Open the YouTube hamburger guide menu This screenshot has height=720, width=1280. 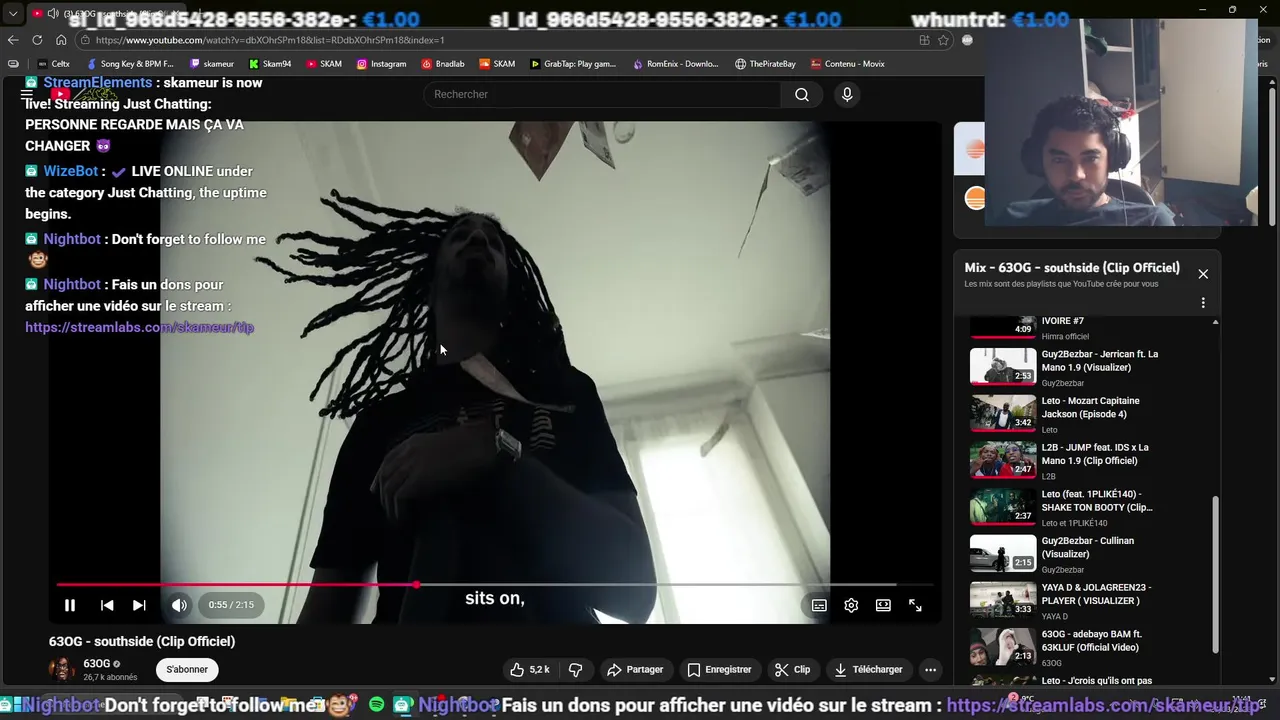pyautogui.click(x=27, y=94)
